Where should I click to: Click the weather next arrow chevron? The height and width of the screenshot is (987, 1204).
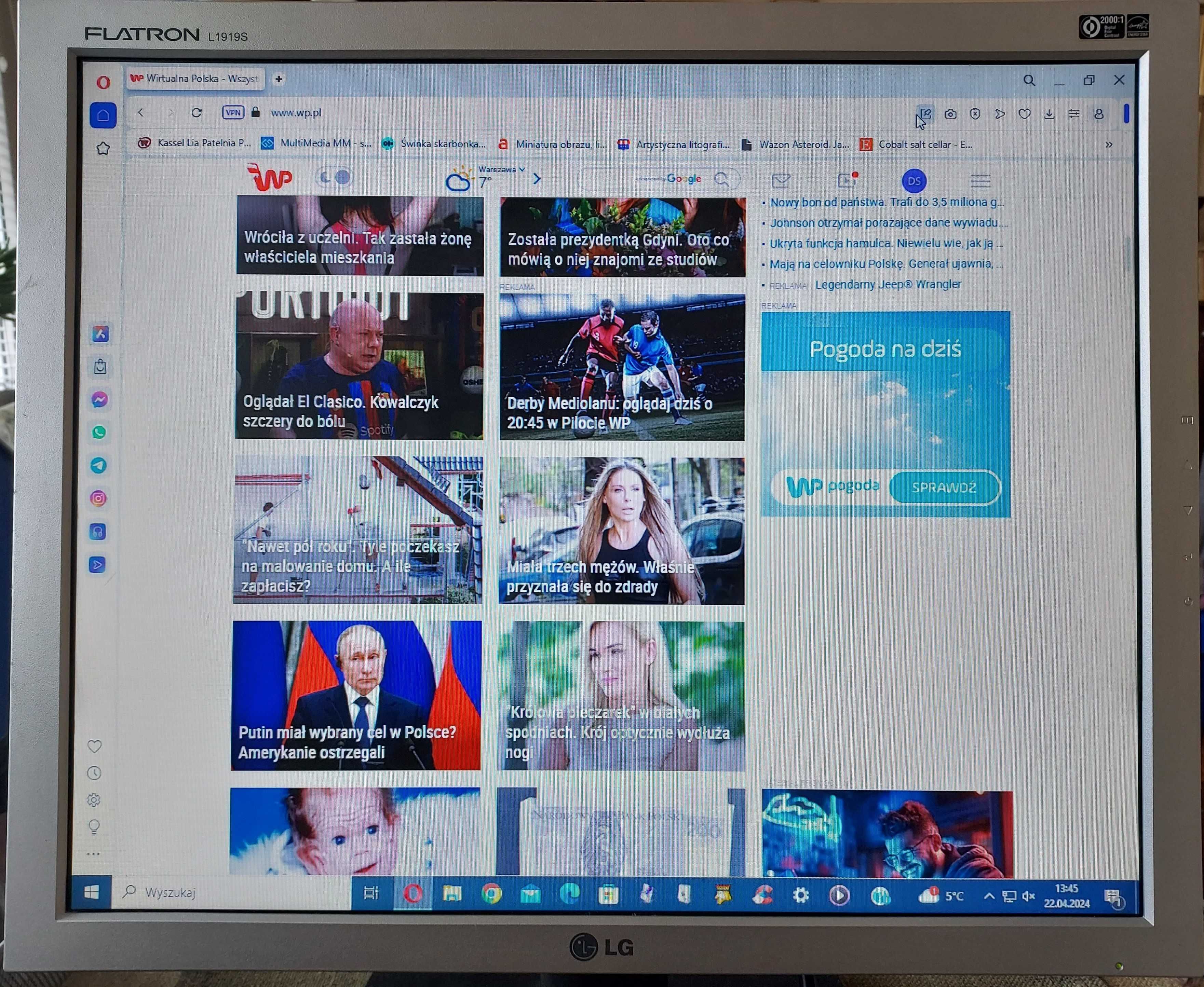[537, 179]
